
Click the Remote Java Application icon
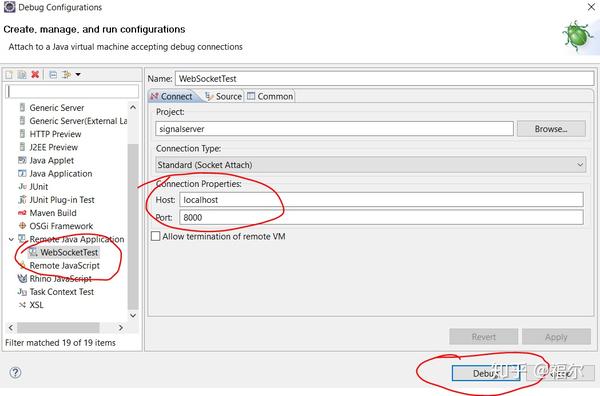click(22, 239)
